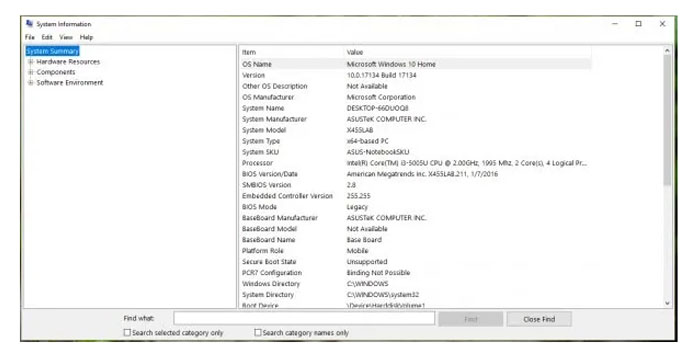This screenshot has height=364, width=683.
Task: Select the Components tree item
Action: click(x=56, y=72)
